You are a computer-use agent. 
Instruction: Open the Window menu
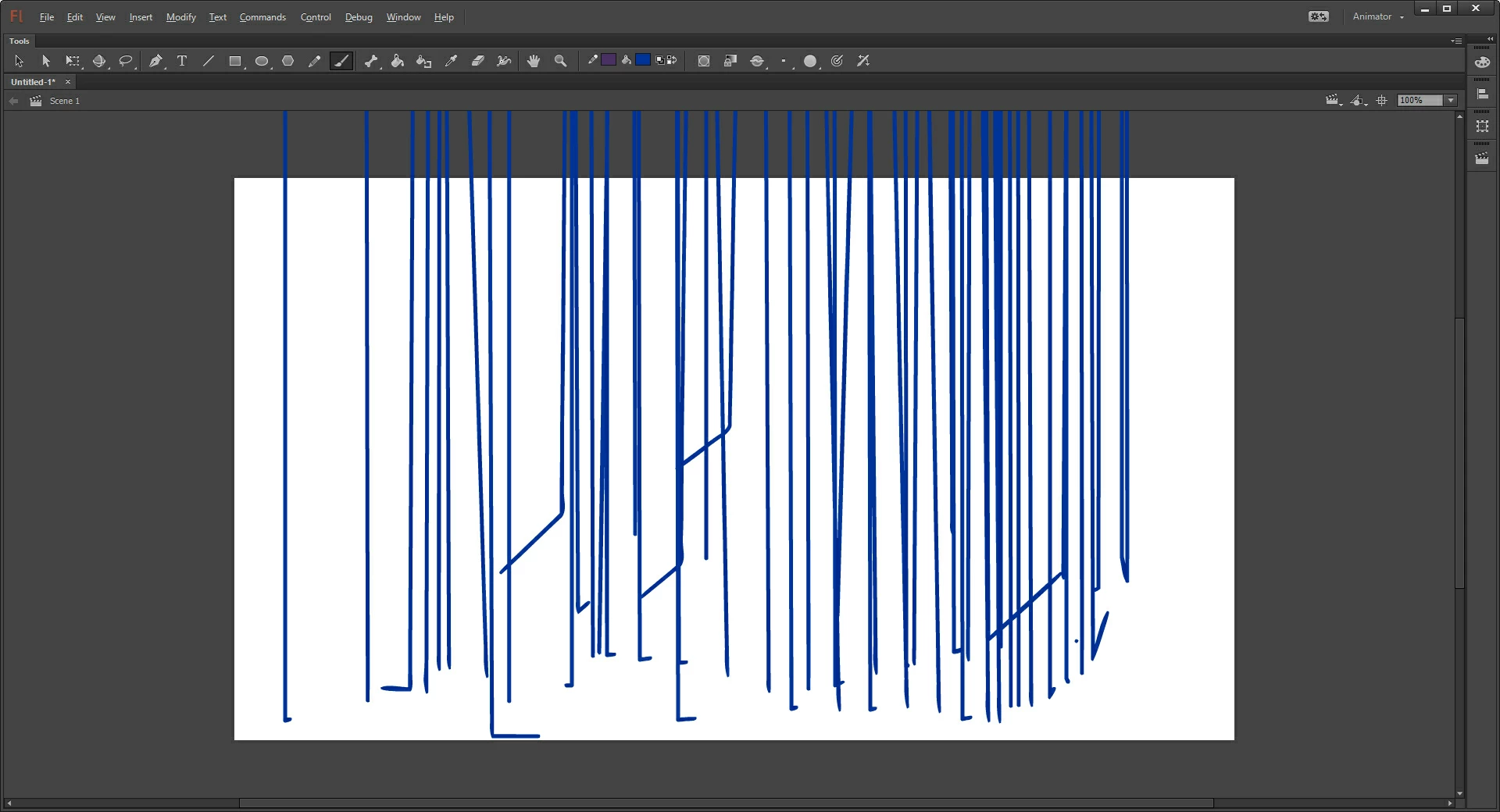(403, 17)
